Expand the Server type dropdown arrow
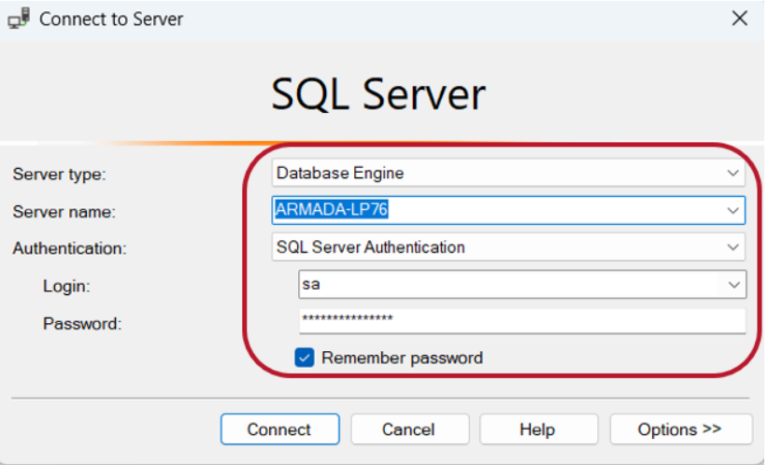Image resolution: width=768 pixels, height=465 pixels. [733, 173]
